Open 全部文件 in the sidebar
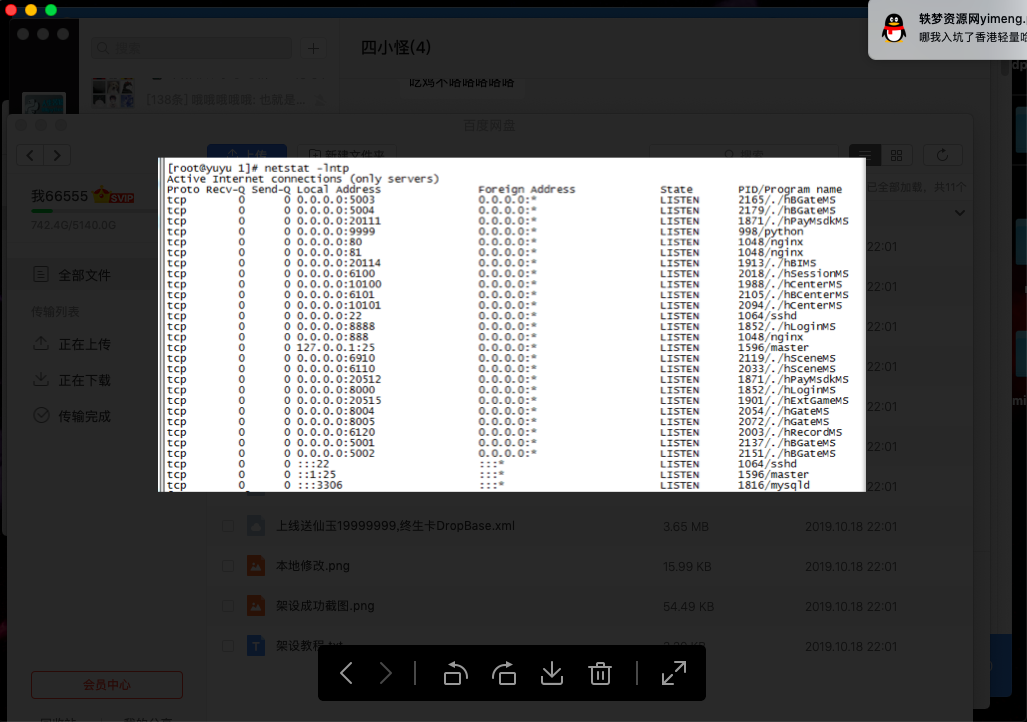 coord(84,275)
